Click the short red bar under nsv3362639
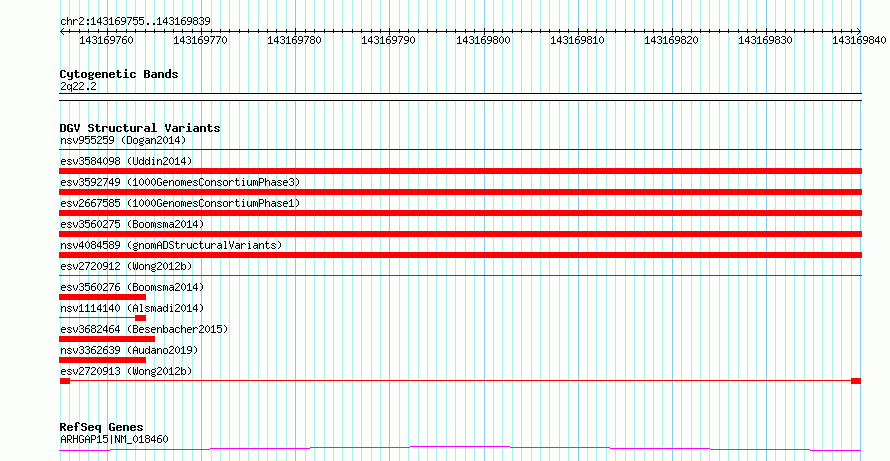890x461 pixels. 103,360
